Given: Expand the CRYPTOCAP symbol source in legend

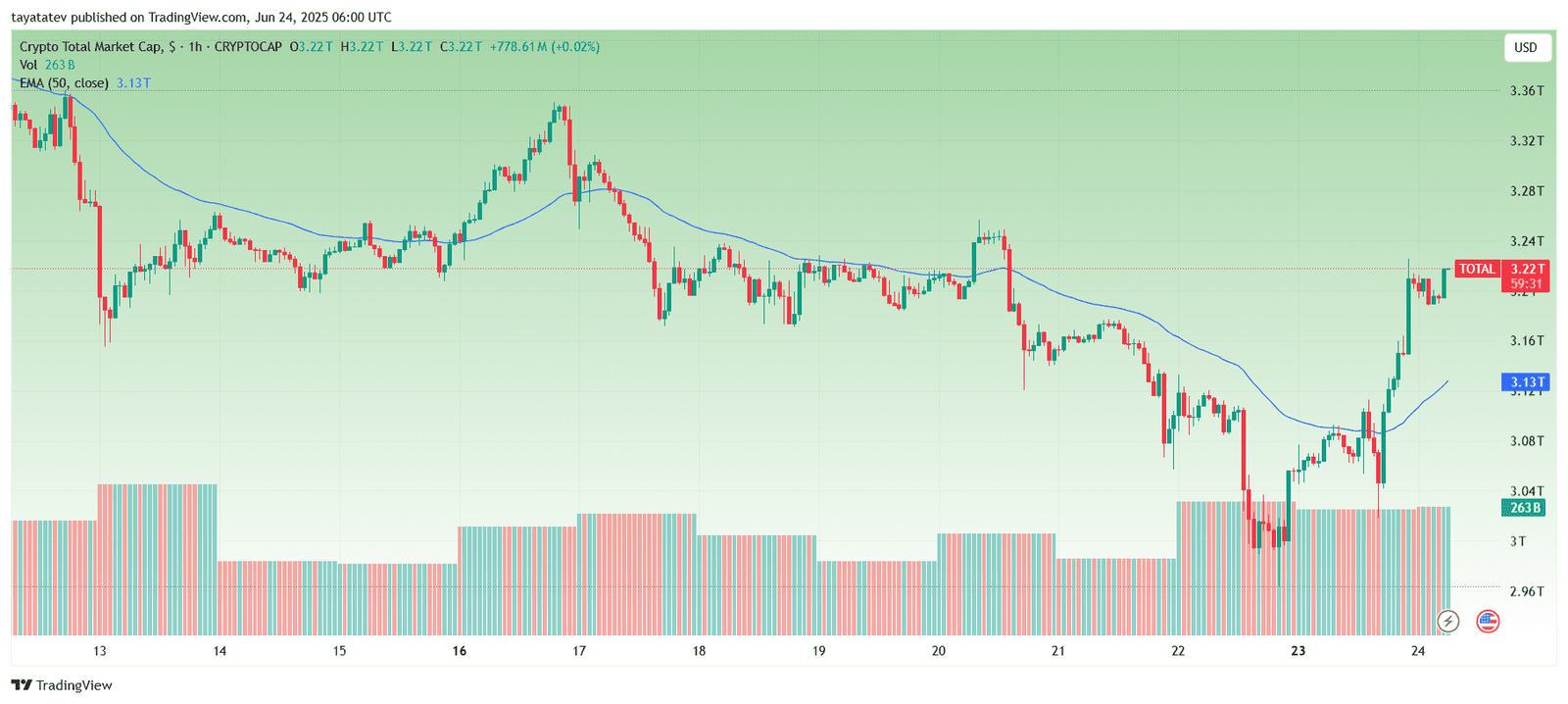Looking at the screenshot, I should point(248,46).
